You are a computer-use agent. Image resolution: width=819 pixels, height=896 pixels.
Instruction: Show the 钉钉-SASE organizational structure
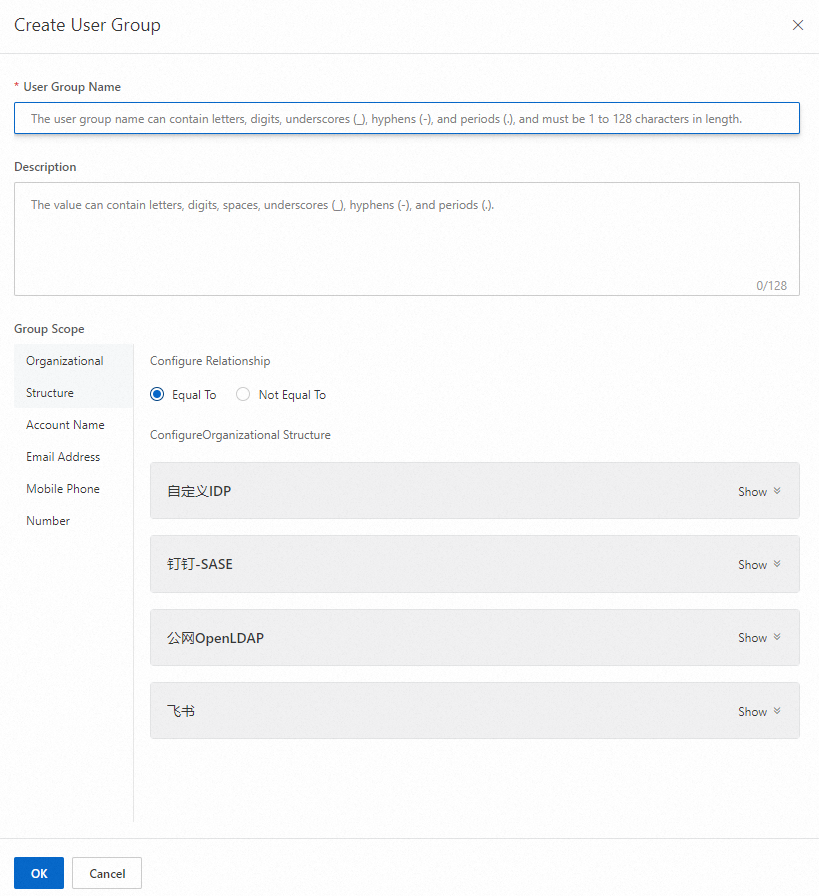click(752, 565)
